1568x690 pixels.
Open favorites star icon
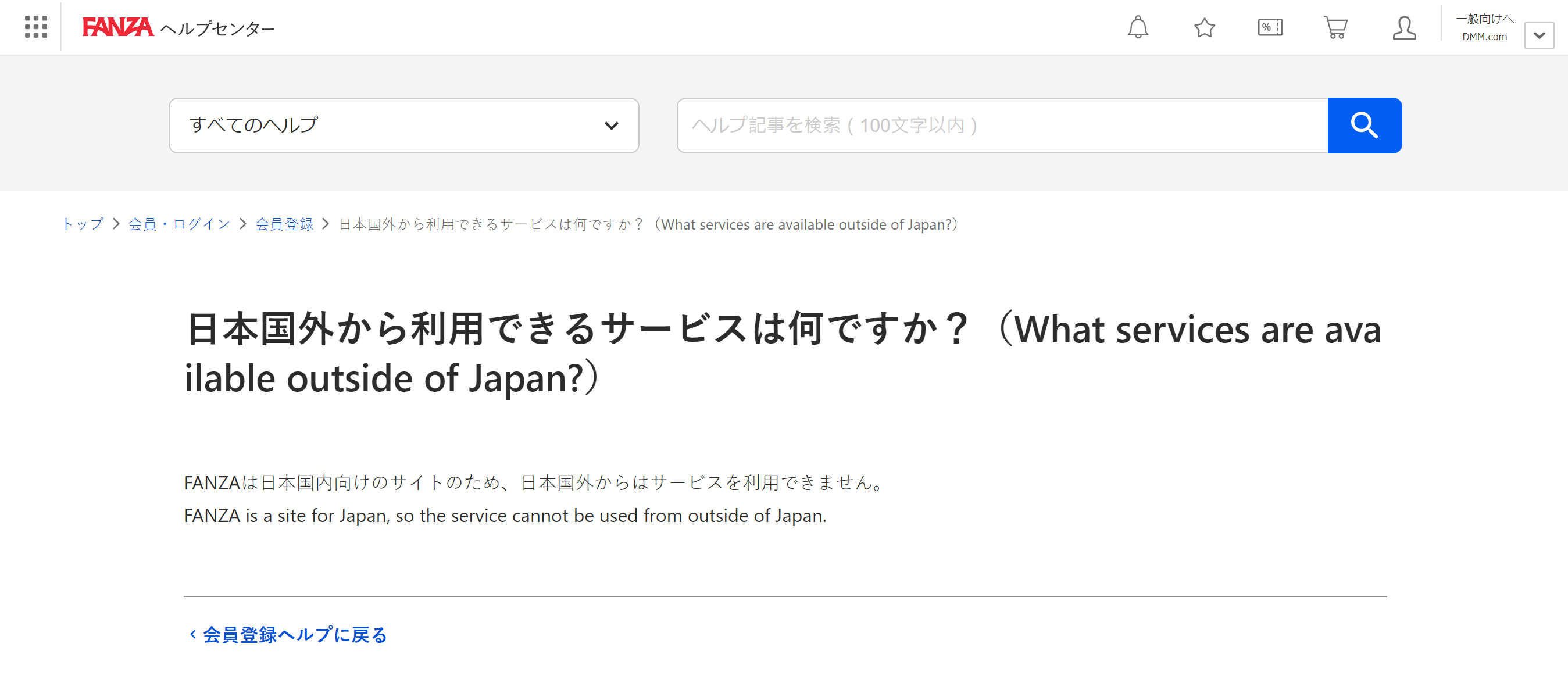[x=1204, y=27]
